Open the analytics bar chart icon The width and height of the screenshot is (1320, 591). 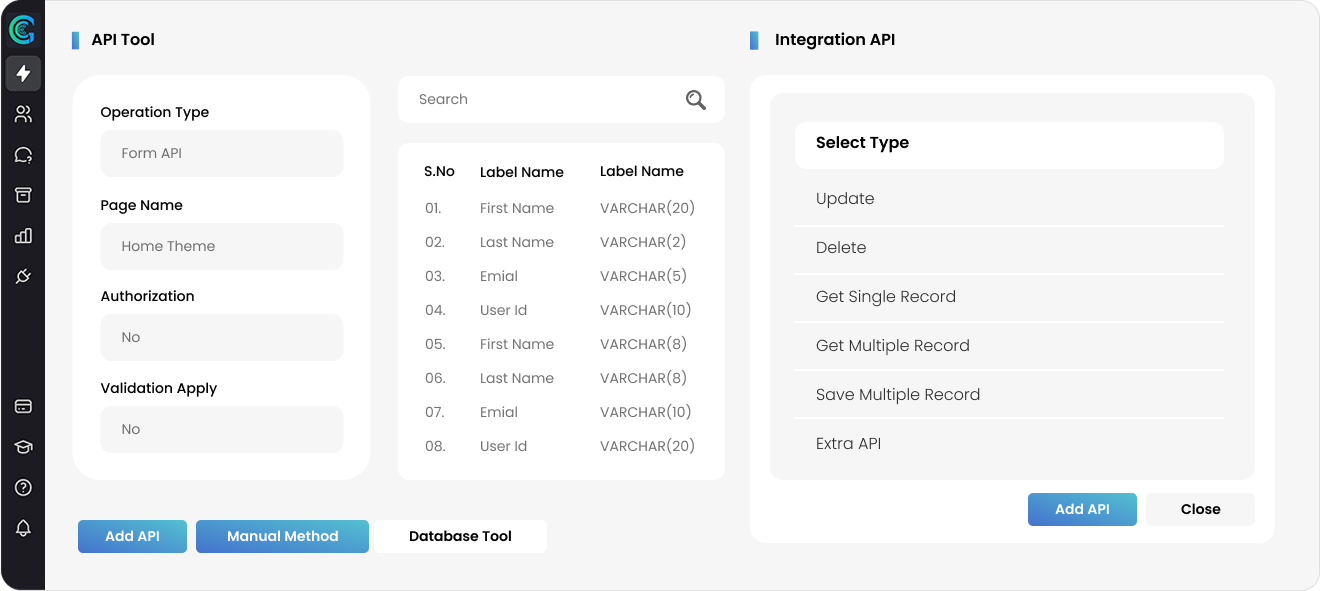22,235
